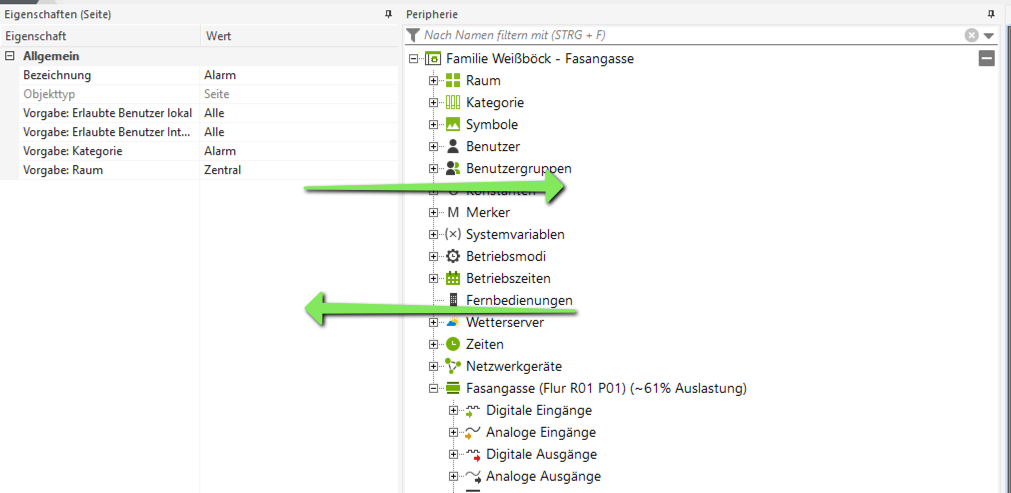Screen dimensions: 1011x493
Task: Click the Familie Weißböck project icon
Action: [x=434, y=59]
